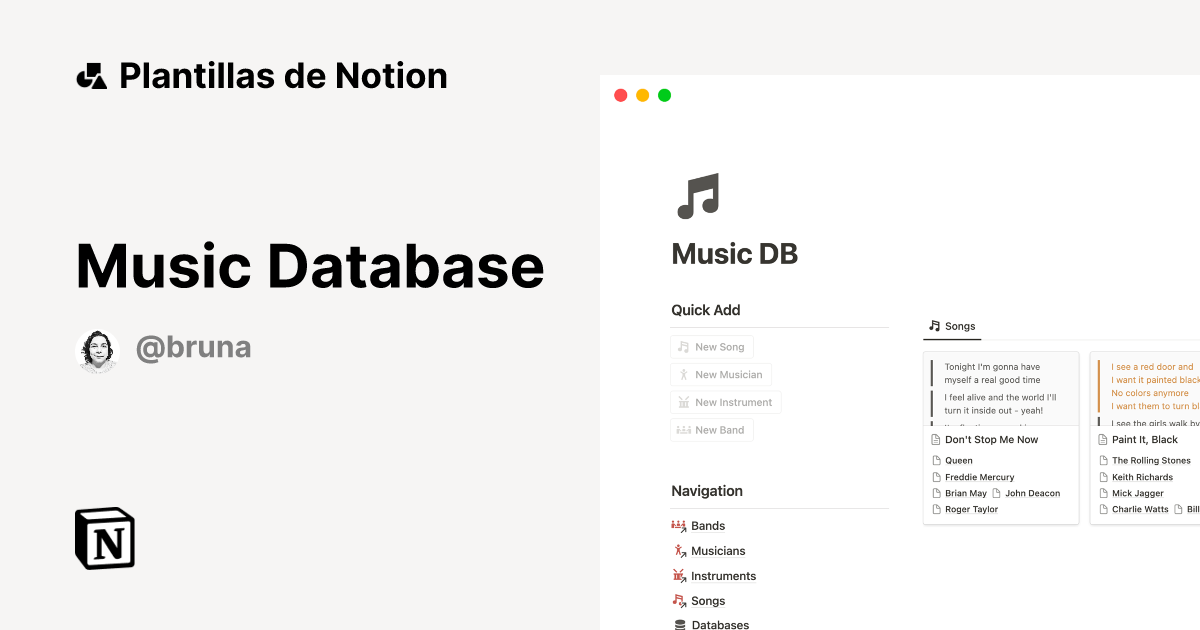Image resolution: width=1200 pixels, height=630 pixels.
Task: Click the music note page icon above Music DB
Action: click(x=697, y=195)
